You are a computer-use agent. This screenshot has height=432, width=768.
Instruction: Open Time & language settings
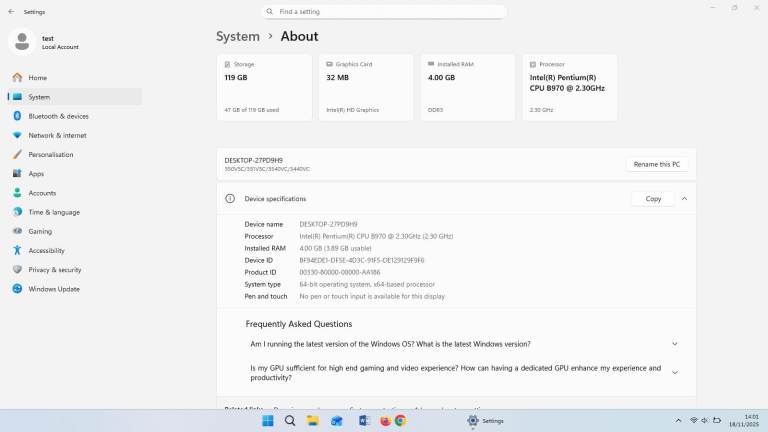pos(53,212)
